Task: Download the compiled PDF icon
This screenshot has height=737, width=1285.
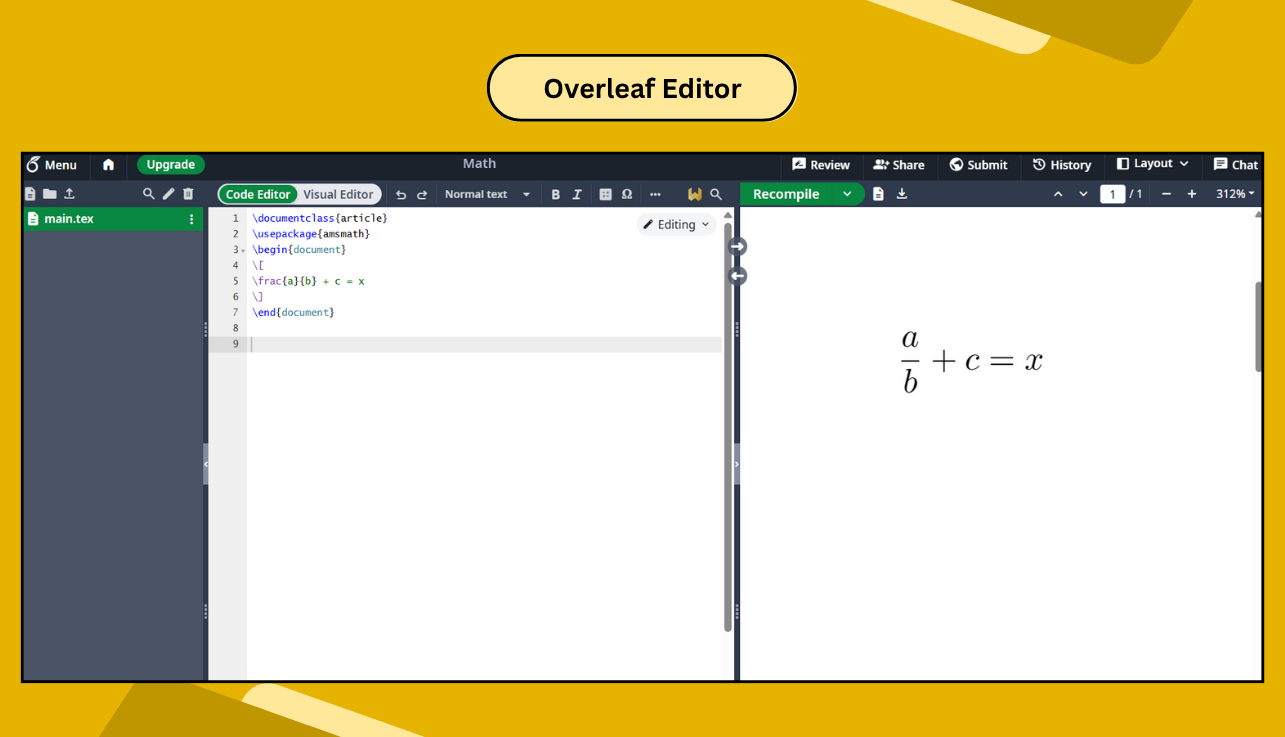Action: [x=902, y=194]
